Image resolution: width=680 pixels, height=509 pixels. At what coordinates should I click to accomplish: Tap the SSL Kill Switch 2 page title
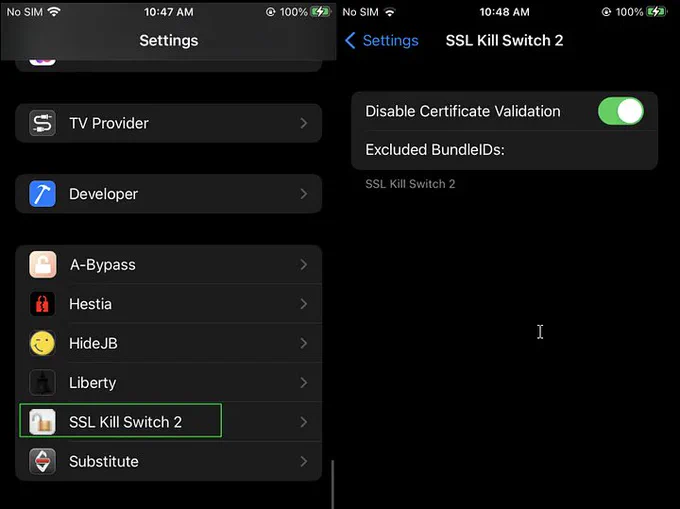point(504,40)
